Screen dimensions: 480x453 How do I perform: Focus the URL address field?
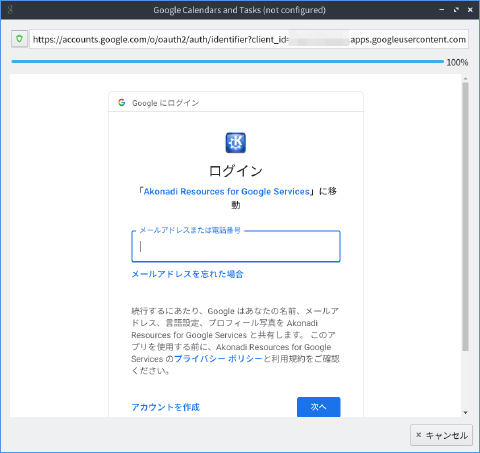[249, 39]
